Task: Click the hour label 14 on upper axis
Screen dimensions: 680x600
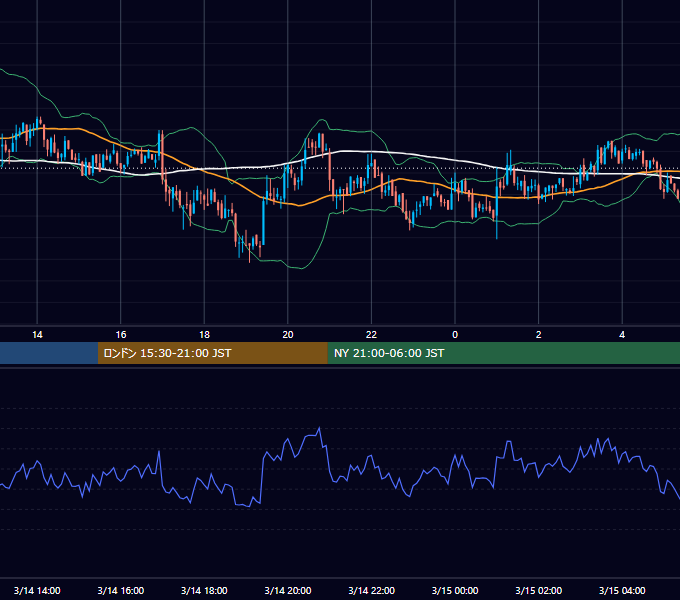Action: (x=37, y=335)
